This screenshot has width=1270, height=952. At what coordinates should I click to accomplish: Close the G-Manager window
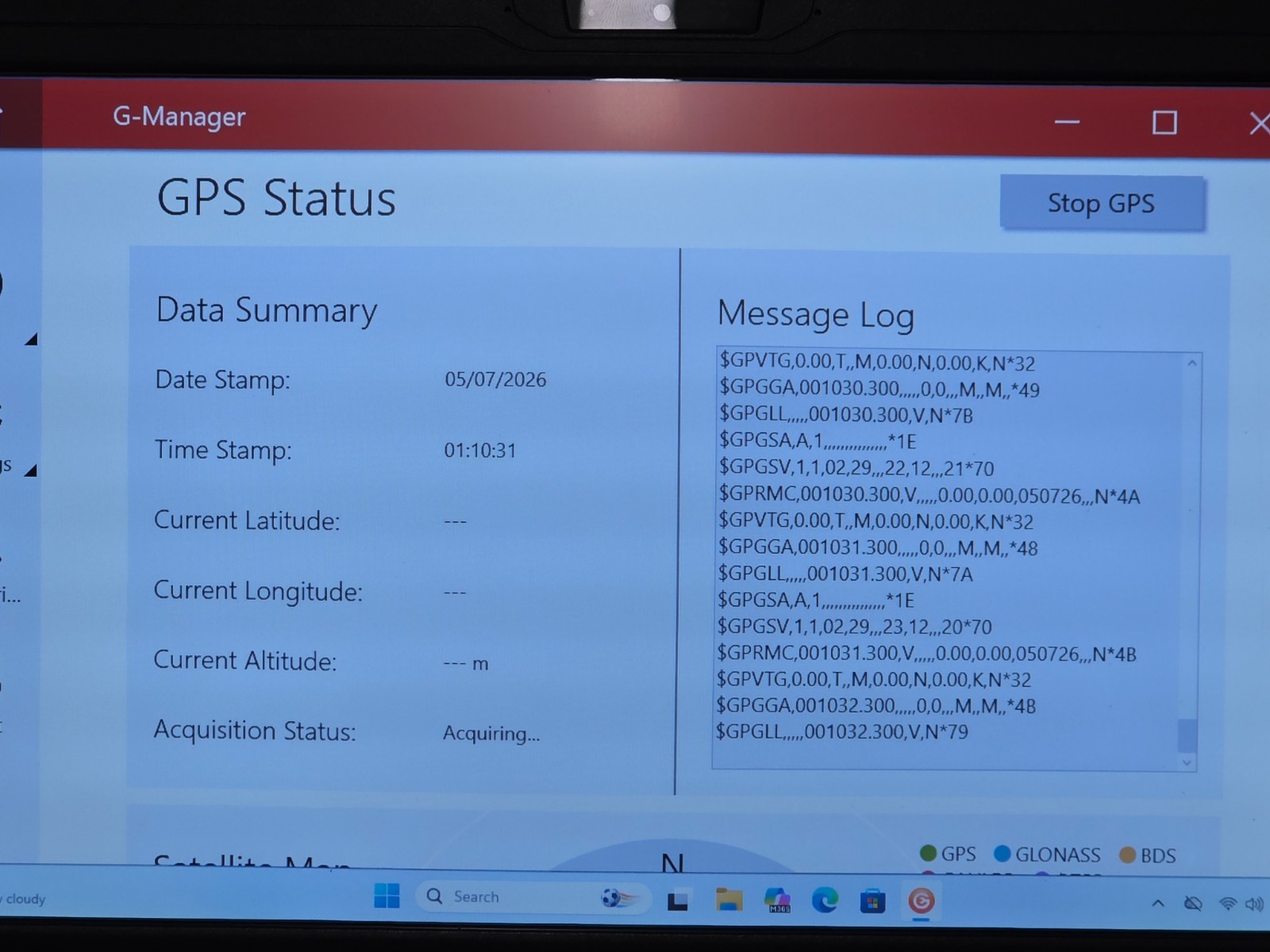(x=1259, y=124)
